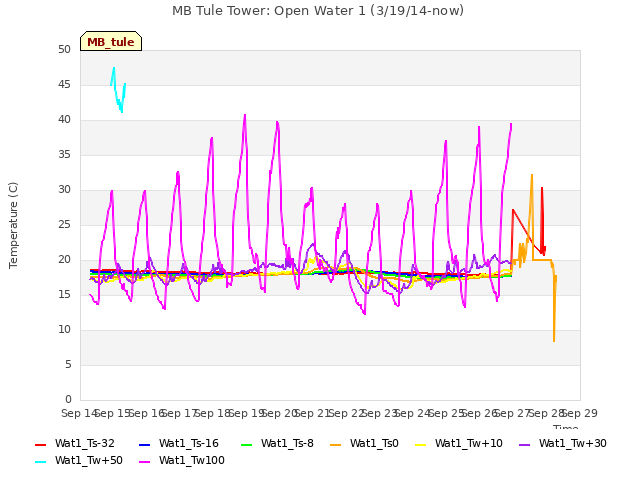Screen dimensions: 640x480
Task: Click the y-axis value 20
Action: tap(64, 260)
